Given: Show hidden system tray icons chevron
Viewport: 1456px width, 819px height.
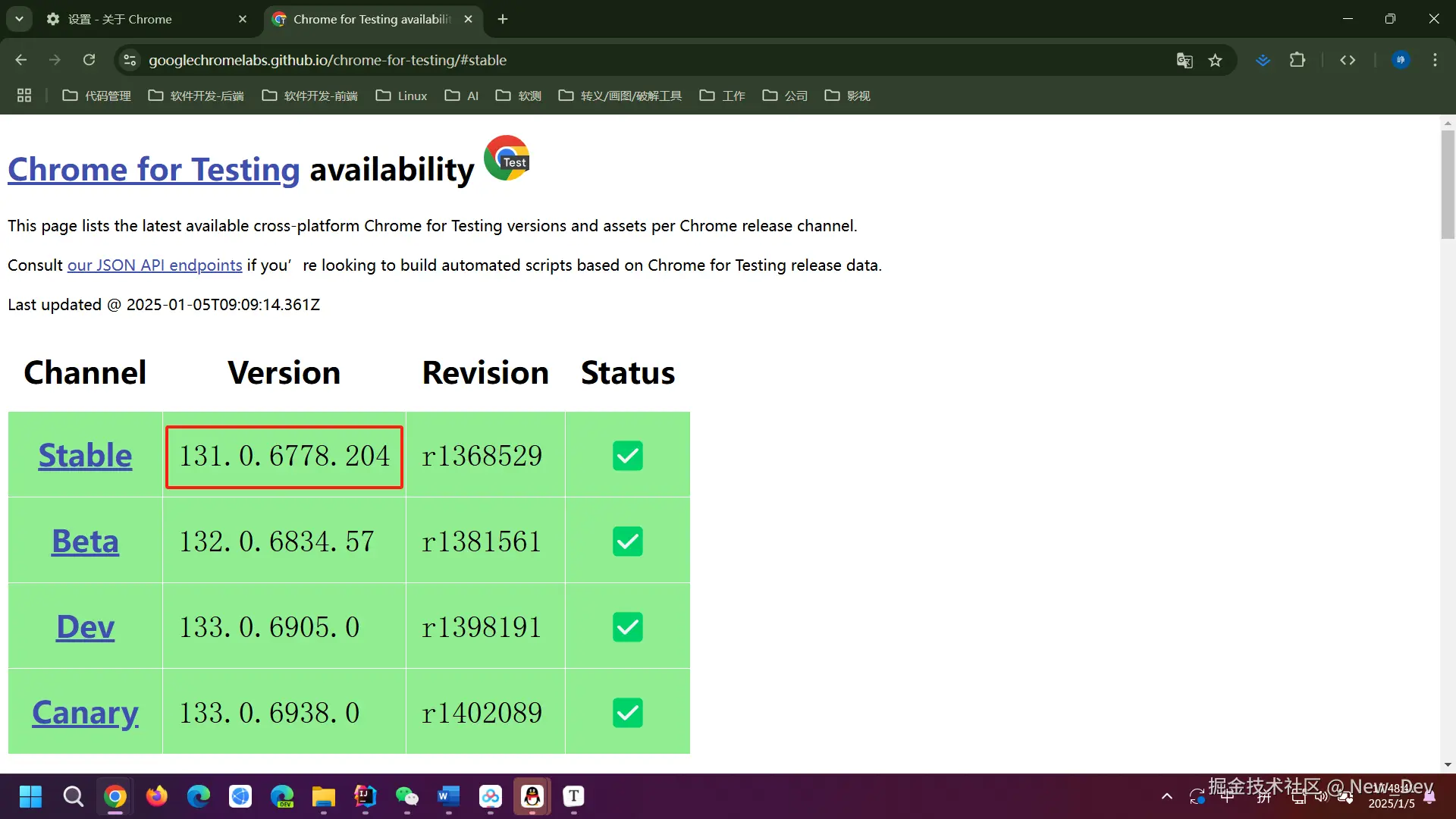Looking at the screenshot, I should [x=1167, y=796].
